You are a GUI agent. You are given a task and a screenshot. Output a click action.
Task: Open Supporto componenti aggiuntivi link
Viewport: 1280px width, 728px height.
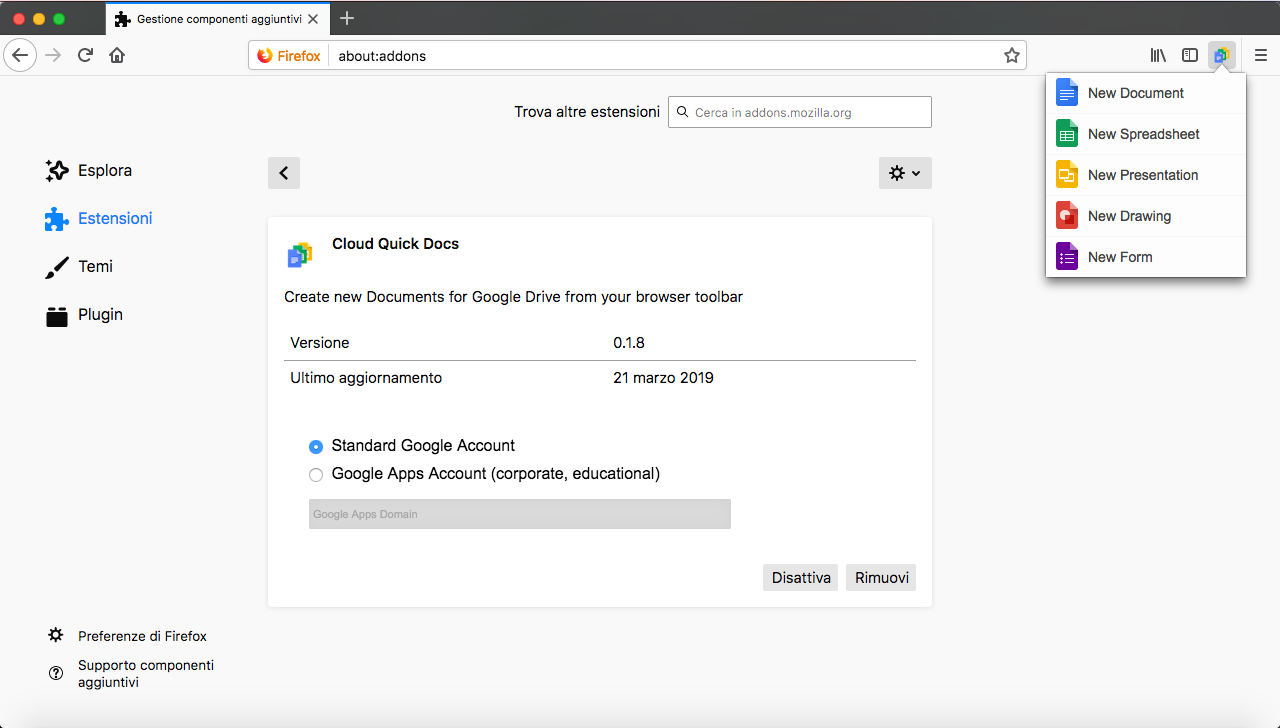[146, 674]
